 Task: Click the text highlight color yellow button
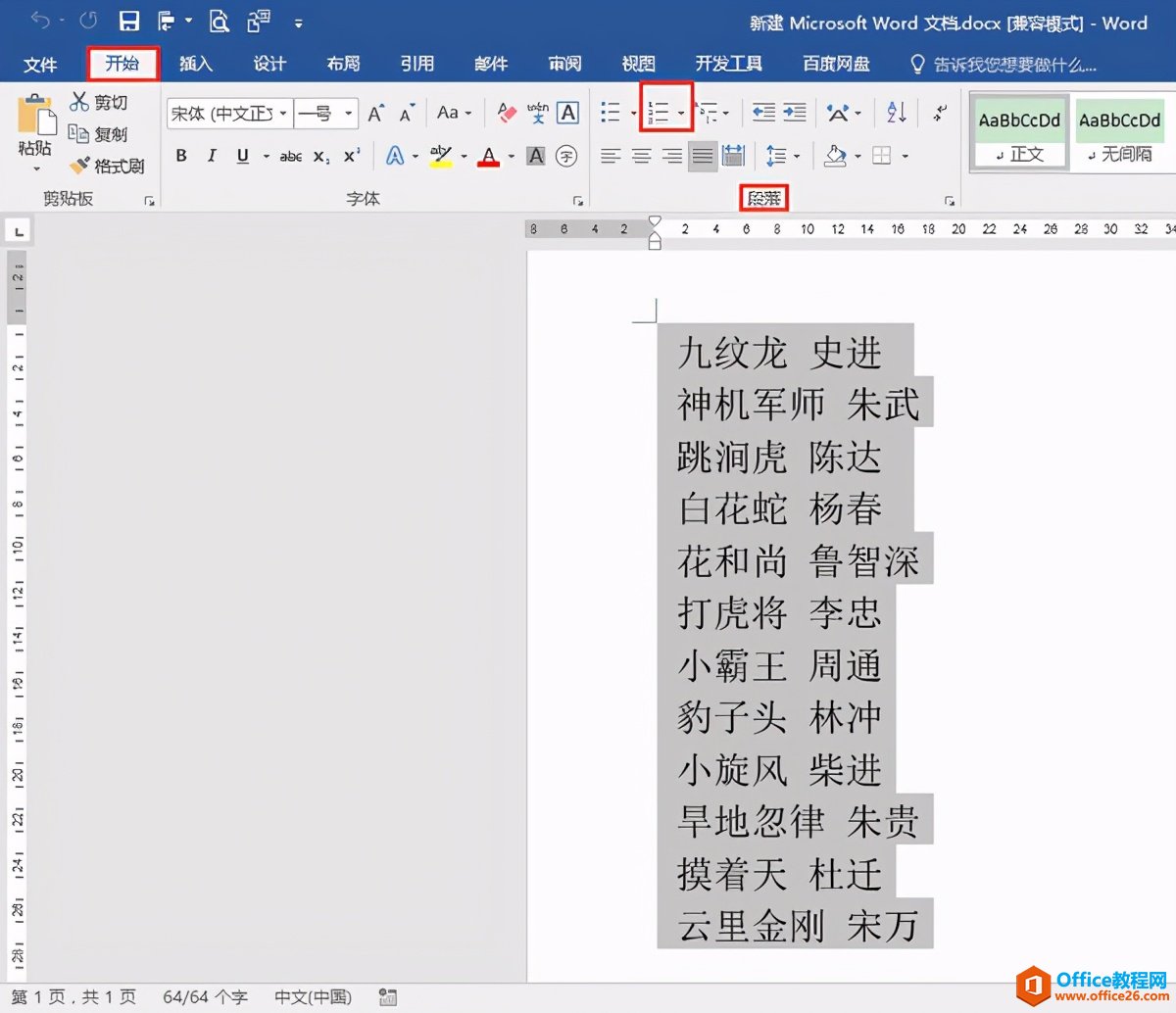[x=441, y=156]
